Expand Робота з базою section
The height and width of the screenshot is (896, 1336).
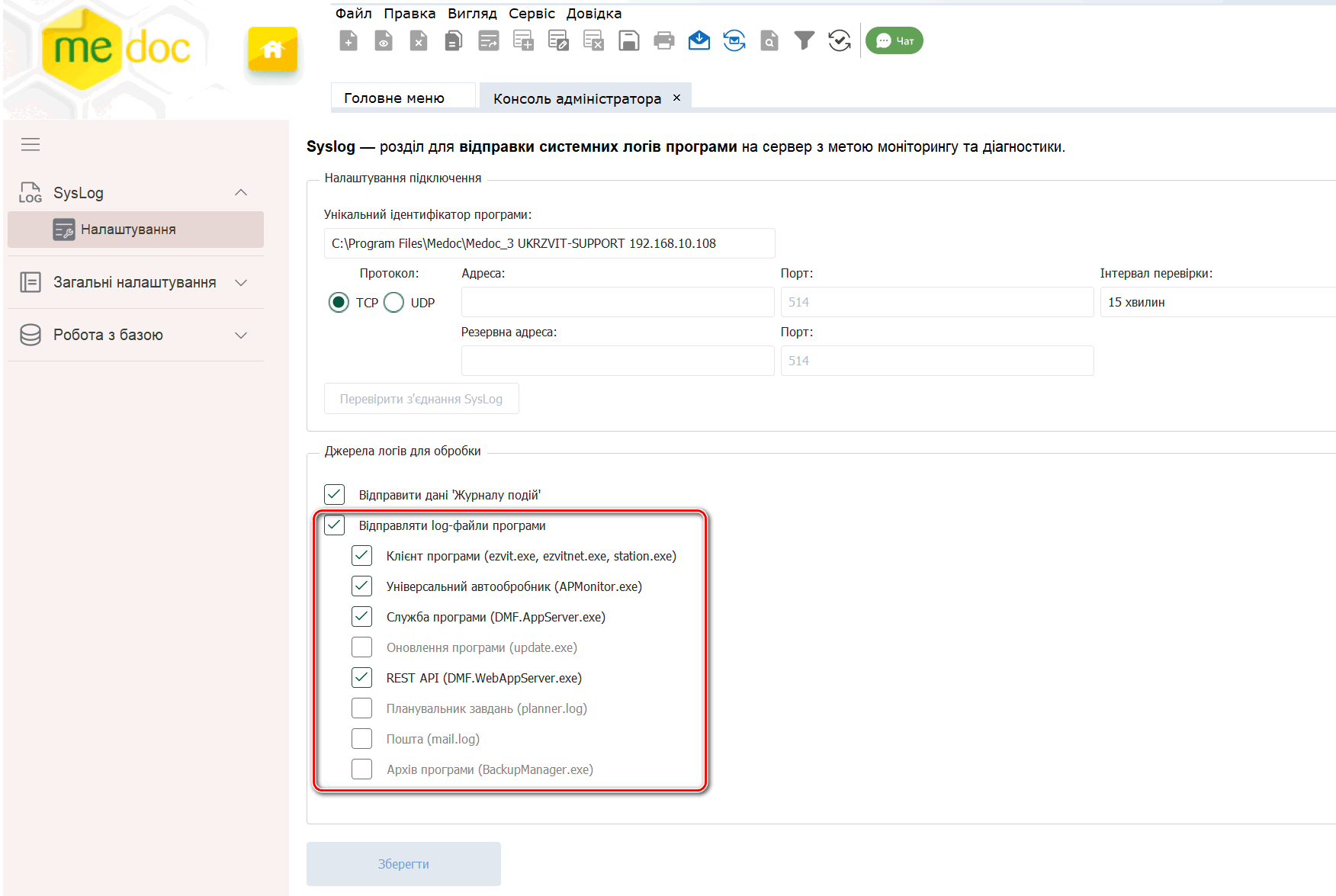click(241, 336)
